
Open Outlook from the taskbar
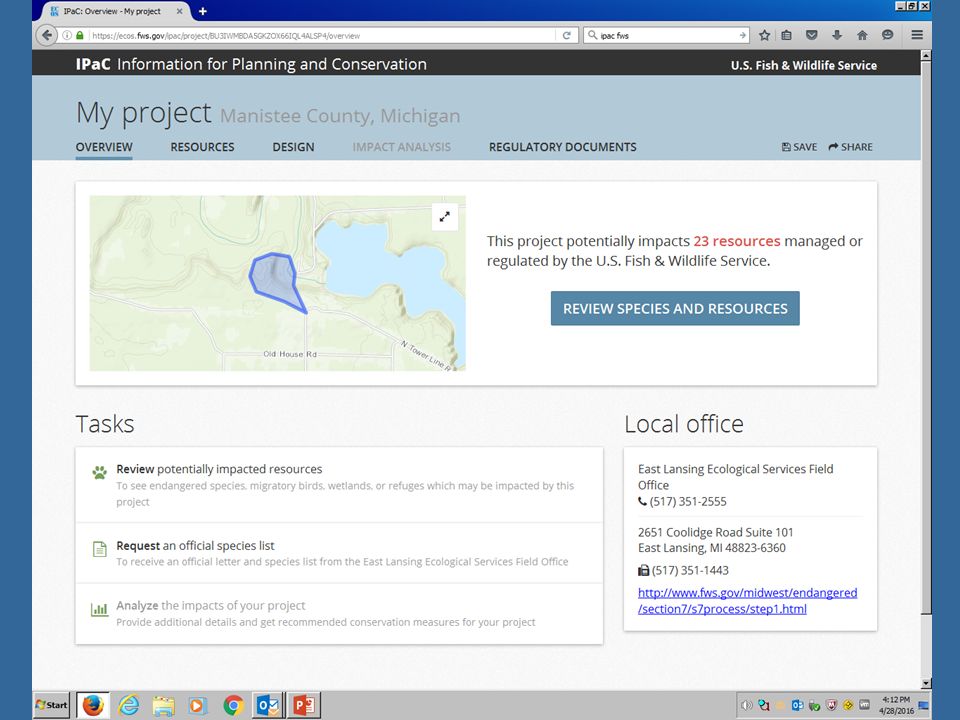tap(268, 705)
